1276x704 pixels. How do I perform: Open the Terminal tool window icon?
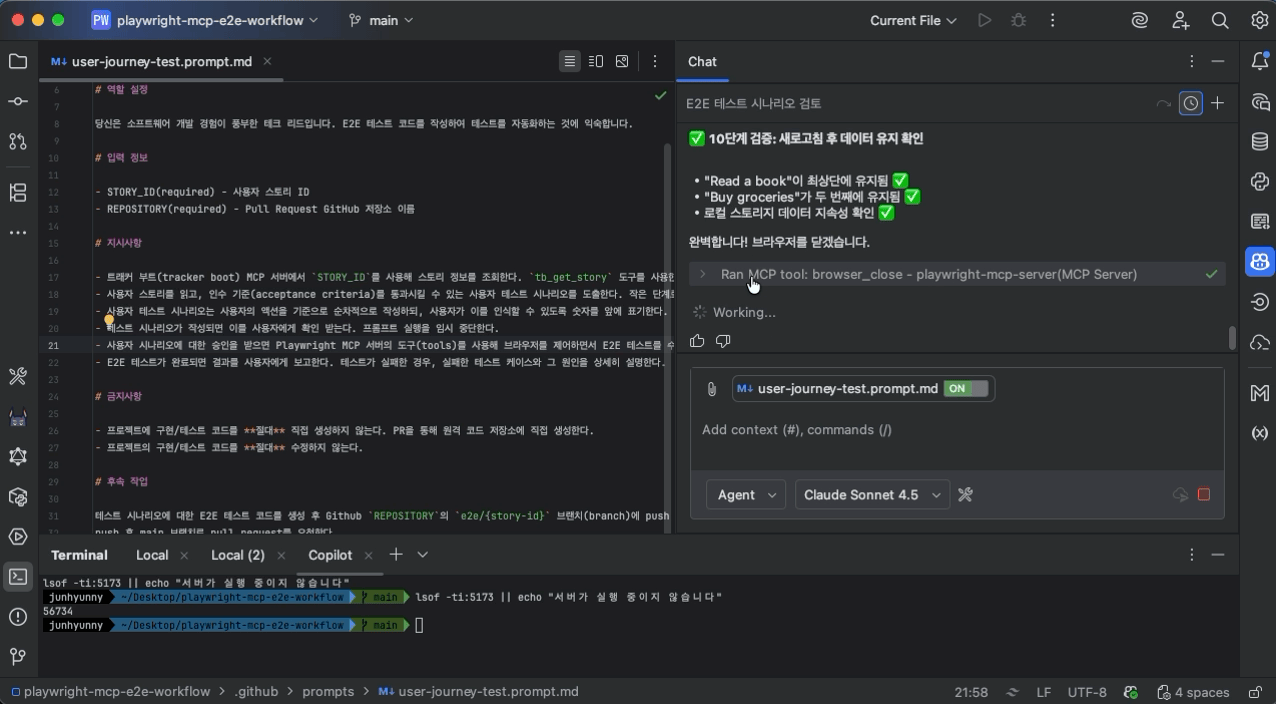tap(18, 577)
